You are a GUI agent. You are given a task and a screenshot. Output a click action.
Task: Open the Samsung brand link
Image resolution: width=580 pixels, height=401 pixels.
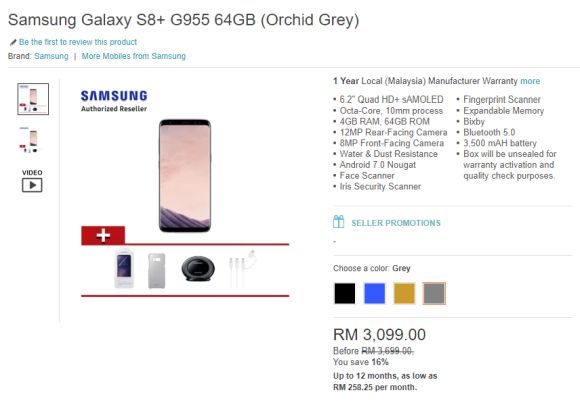[51, 56]
